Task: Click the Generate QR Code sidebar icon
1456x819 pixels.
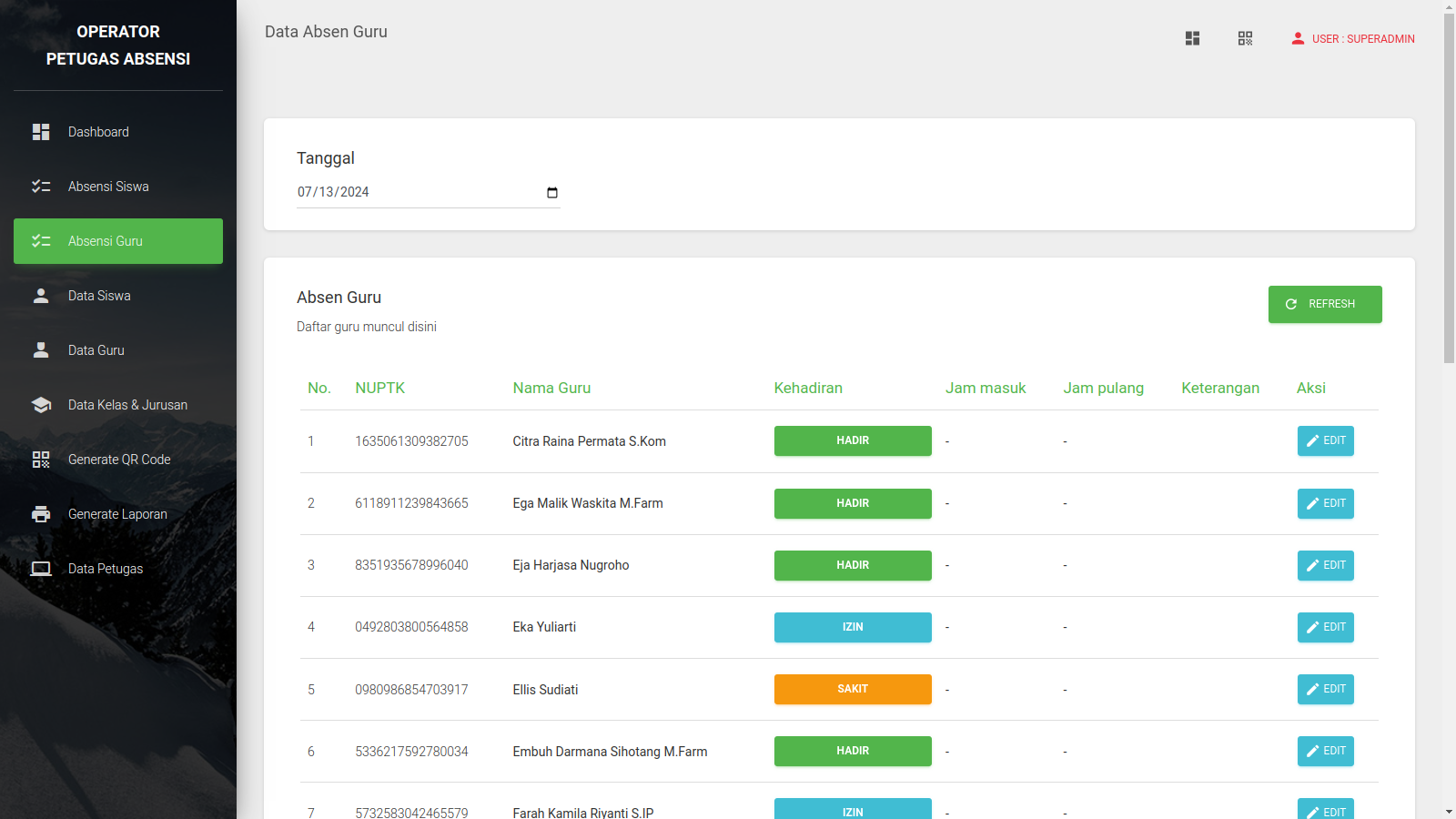Action: (41, 460)
